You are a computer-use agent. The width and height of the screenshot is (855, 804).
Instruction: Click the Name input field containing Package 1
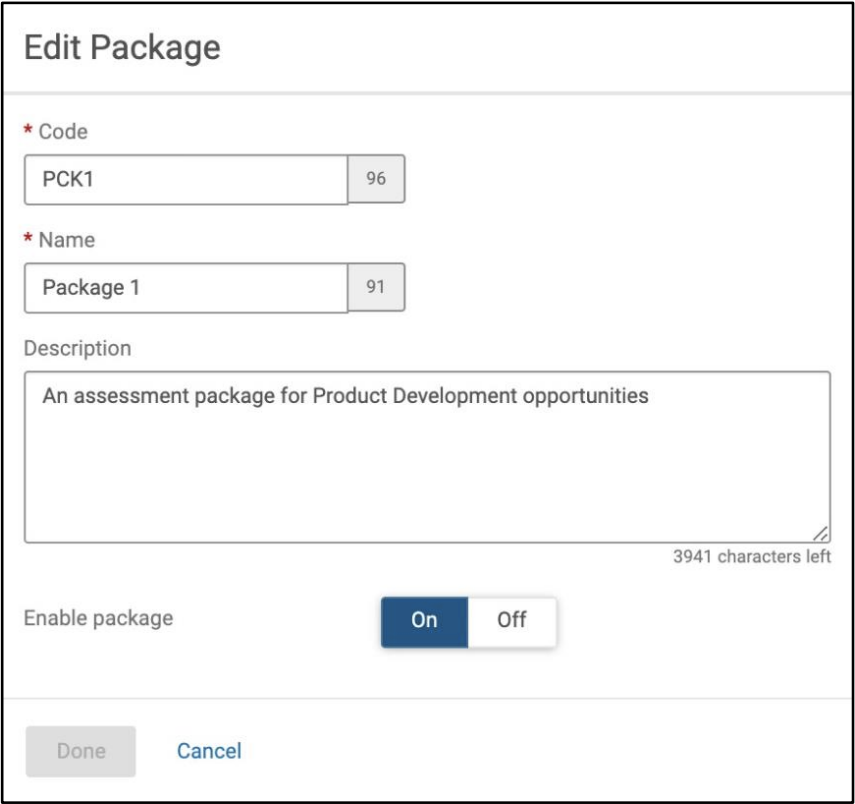tap(186, 288)
